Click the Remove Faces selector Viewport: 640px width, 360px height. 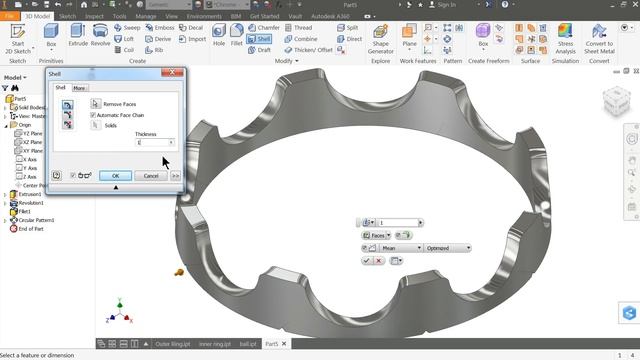click(x=96, y=104)
